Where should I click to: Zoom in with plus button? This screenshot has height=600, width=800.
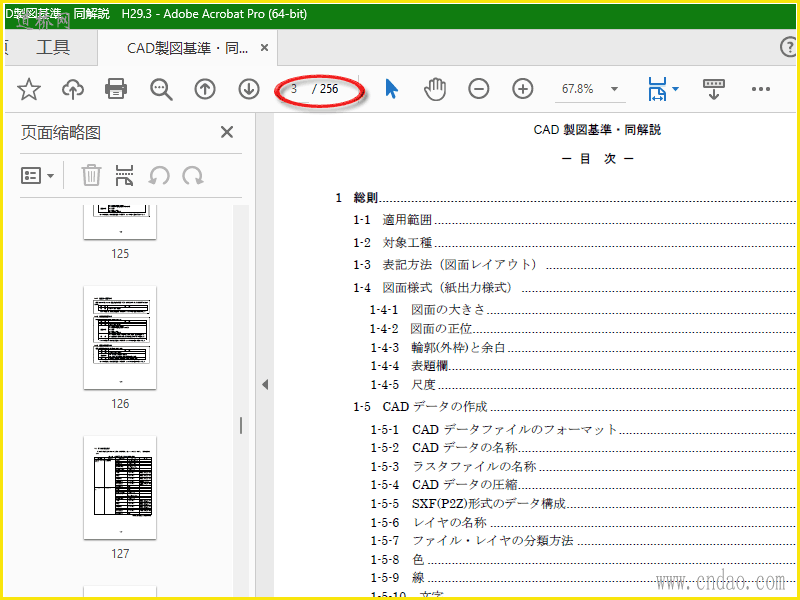coord(522,89)
